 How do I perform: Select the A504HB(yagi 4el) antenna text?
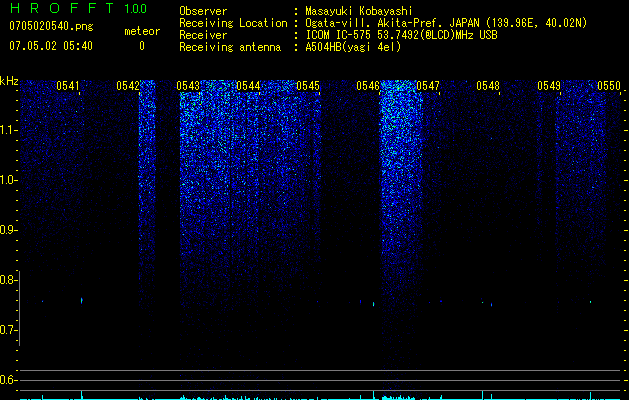pyautogui.click(x=353, y=47)
